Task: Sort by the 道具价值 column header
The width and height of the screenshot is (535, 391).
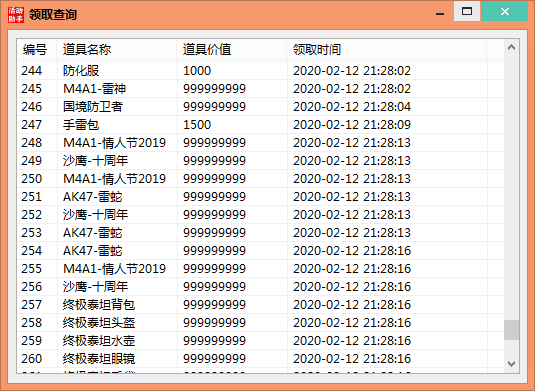Action: click(231, 49)
